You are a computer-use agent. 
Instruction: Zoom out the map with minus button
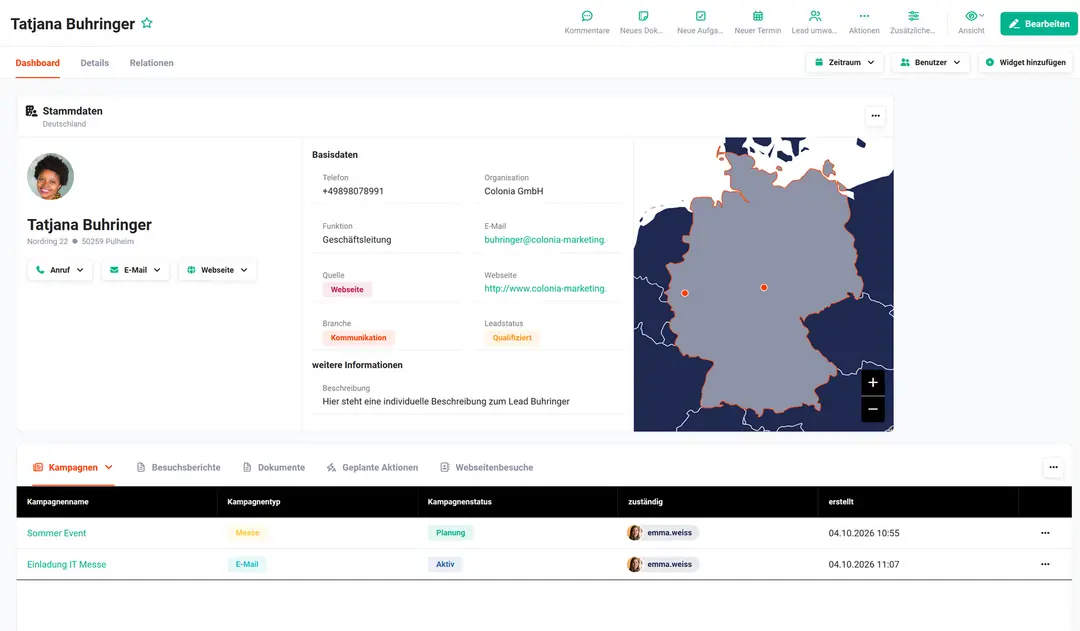click(873, 409)
